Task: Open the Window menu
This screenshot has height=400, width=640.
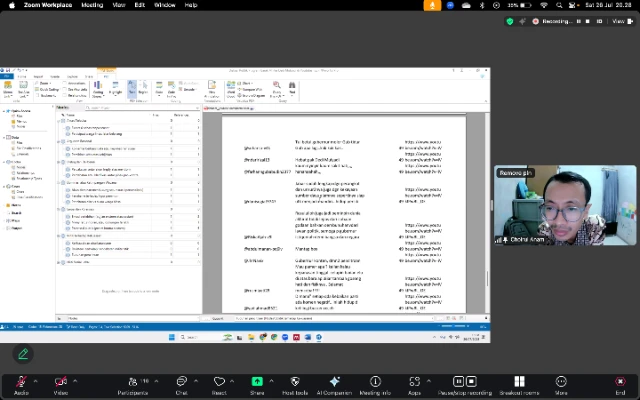Action: (165, 5)
